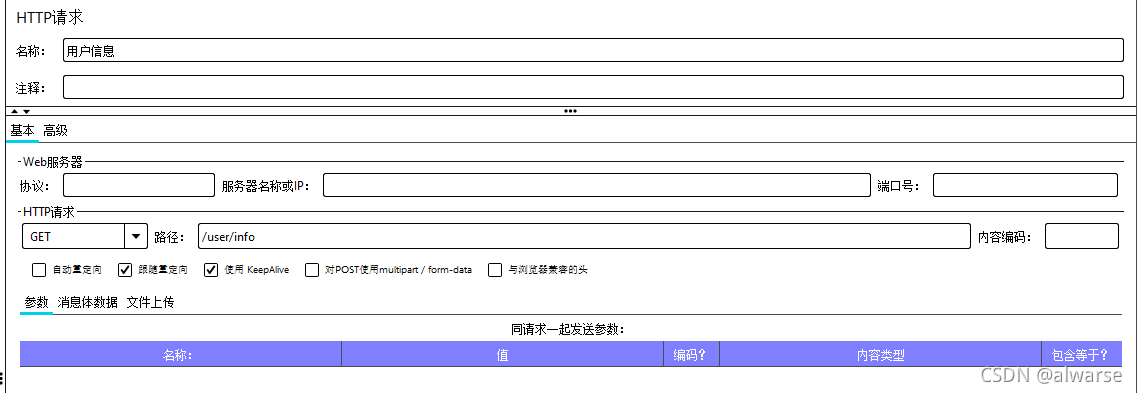Expand the panel with the down arrow
The image size is (1137, 393).
[26, 112]
